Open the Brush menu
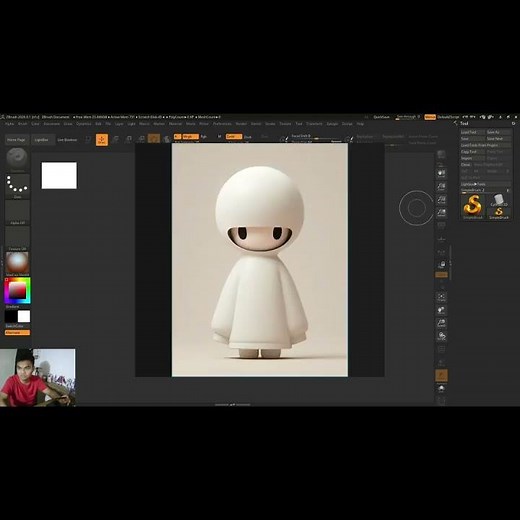The image size is (520, 520). 23,124
